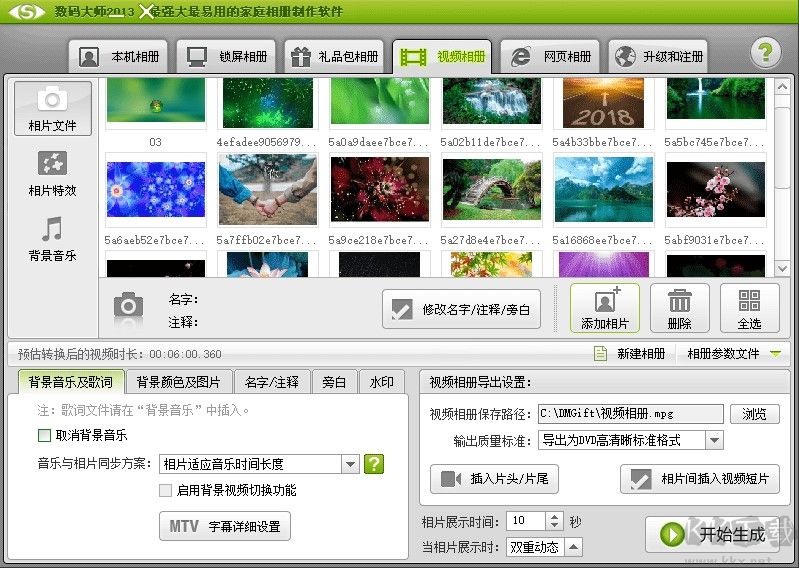Select 背景音乐及歌词 tab

click(71, 382)
